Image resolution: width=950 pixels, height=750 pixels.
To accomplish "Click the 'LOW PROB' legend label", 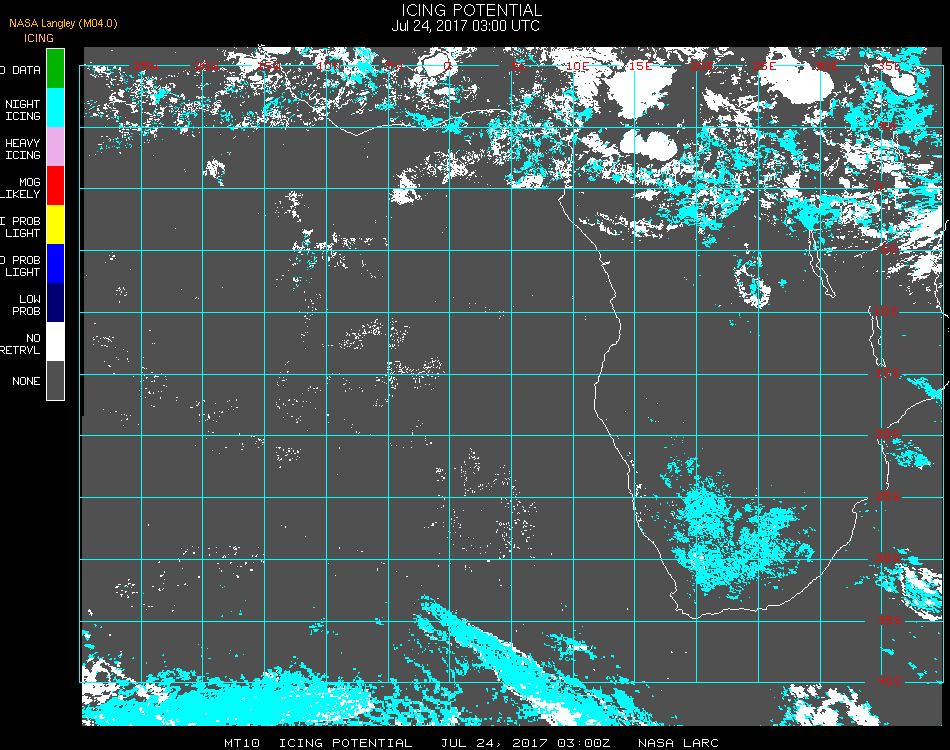I will 27,305.
